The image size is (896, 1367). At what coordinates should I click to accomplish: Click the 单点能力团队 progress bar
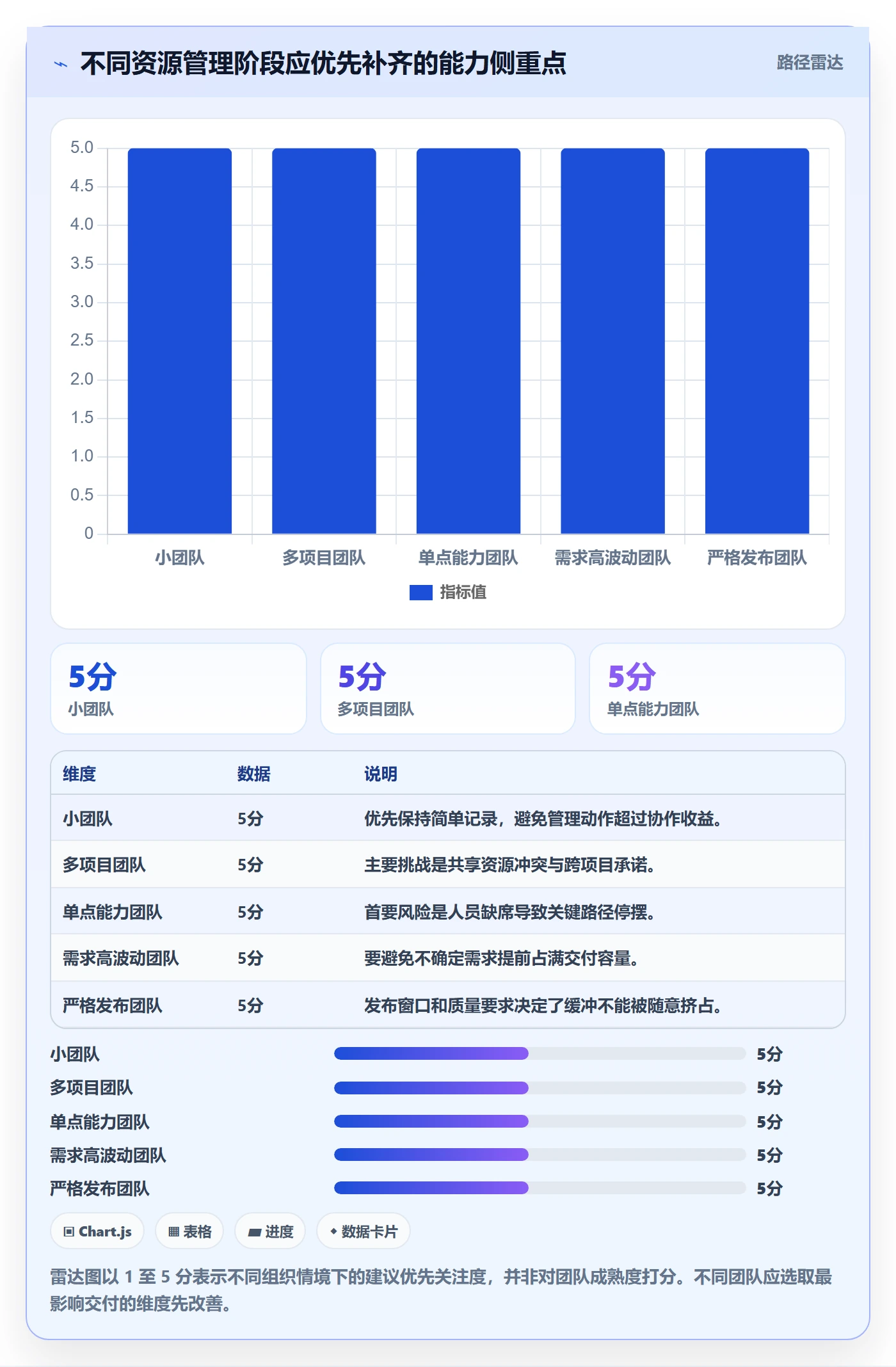pos(540,1121)
